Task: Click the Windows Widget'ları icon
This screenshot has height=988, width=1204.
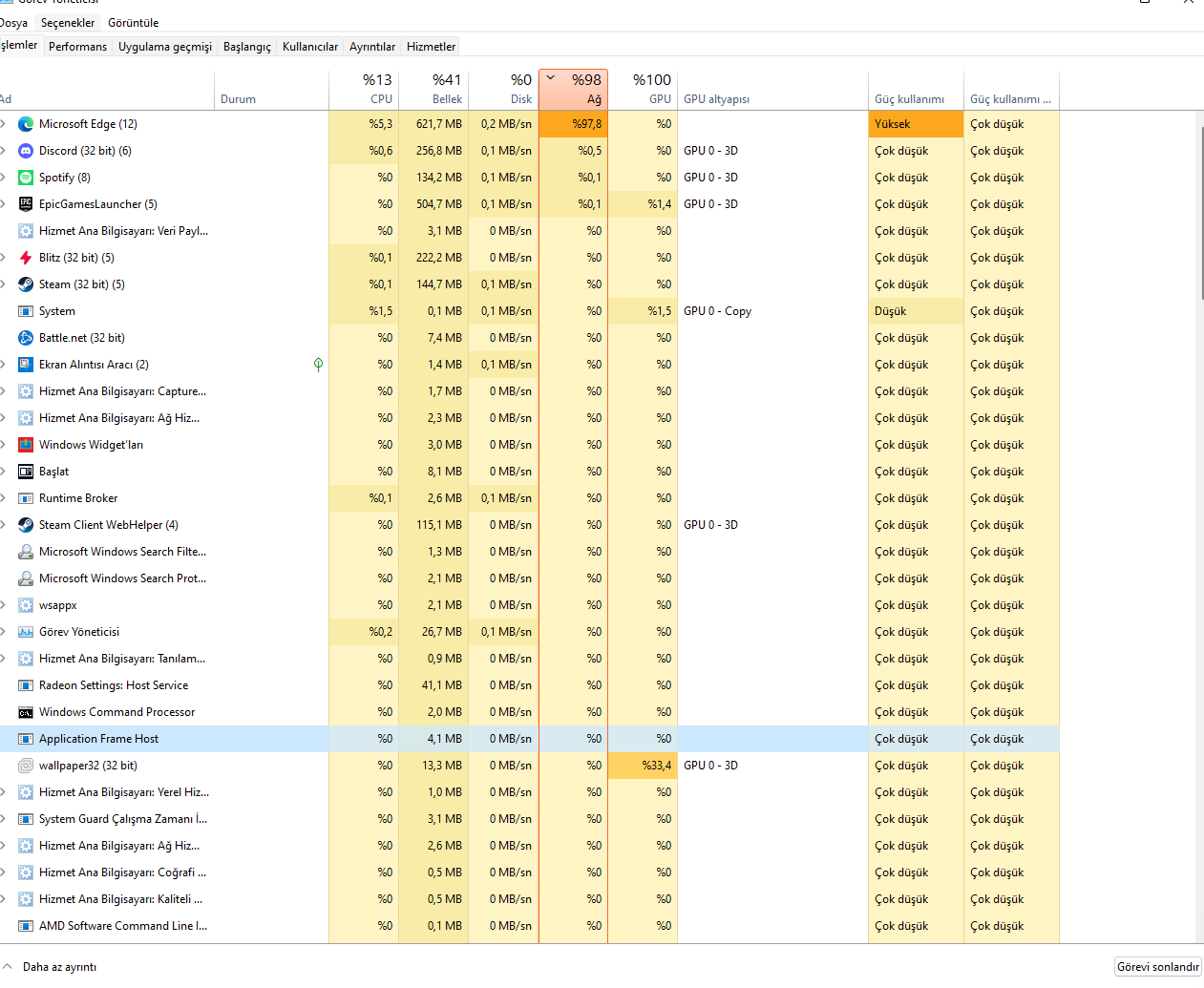Action: tap(26, 445)
